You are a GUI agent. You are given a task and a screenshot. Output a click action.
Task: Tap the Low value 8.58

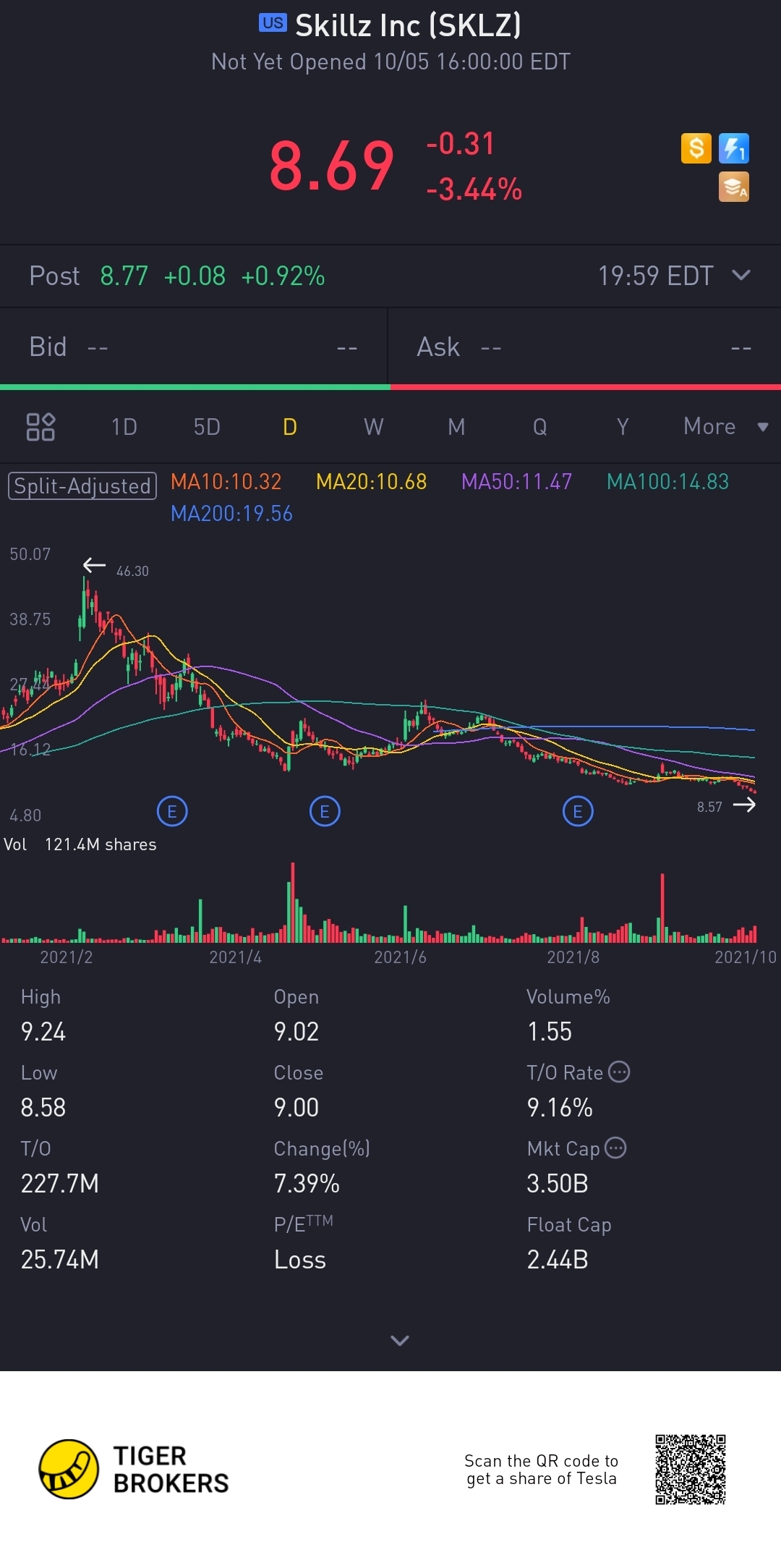pyautogui.click(x=43, y=1107)
